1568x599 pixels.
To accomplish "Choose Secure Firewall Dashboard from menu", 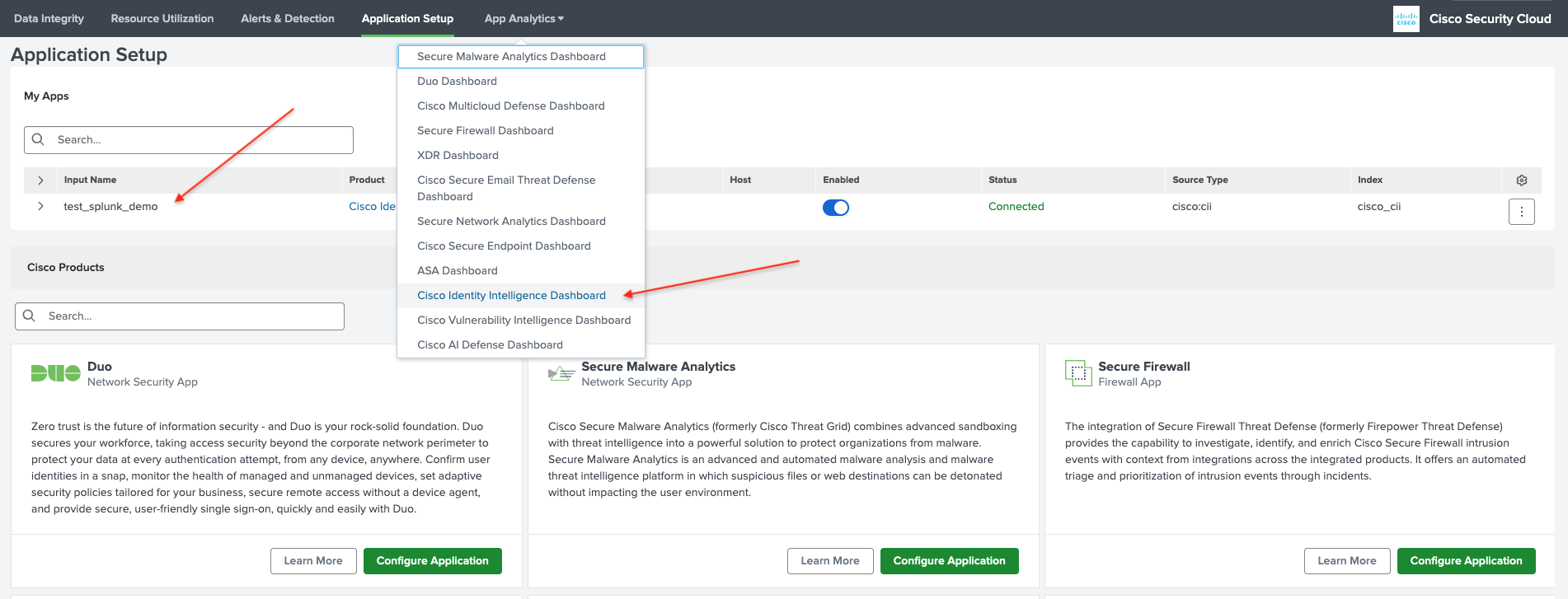I will [485, 131].
